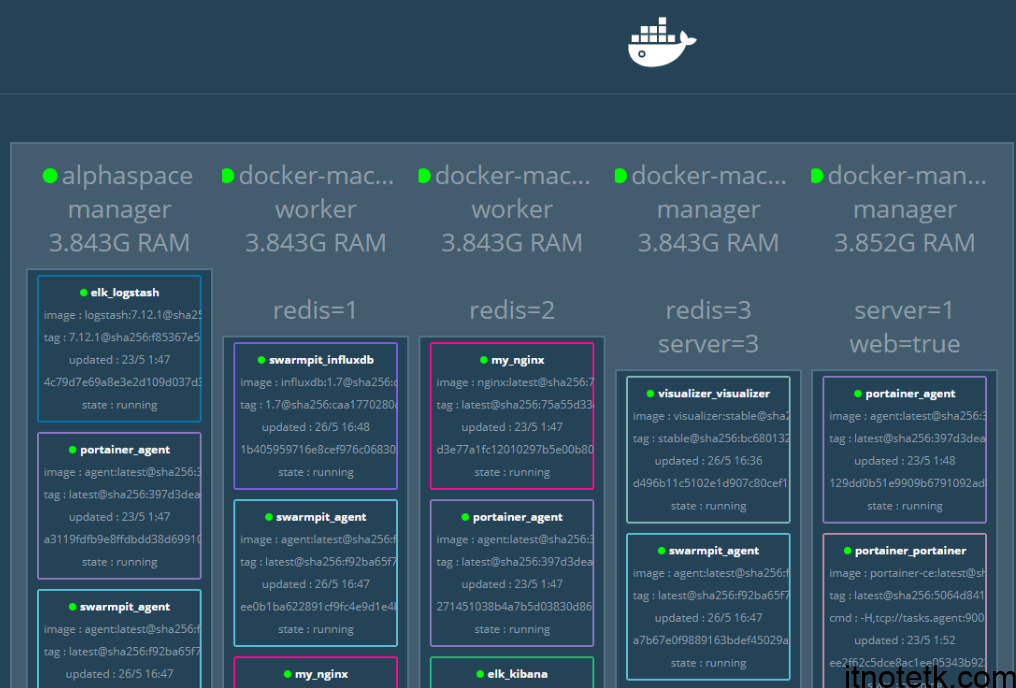This screenshot has height=688, width=1016.
Task: Click image : visualizer:stable@sha2 line
Action: point(711,417)
